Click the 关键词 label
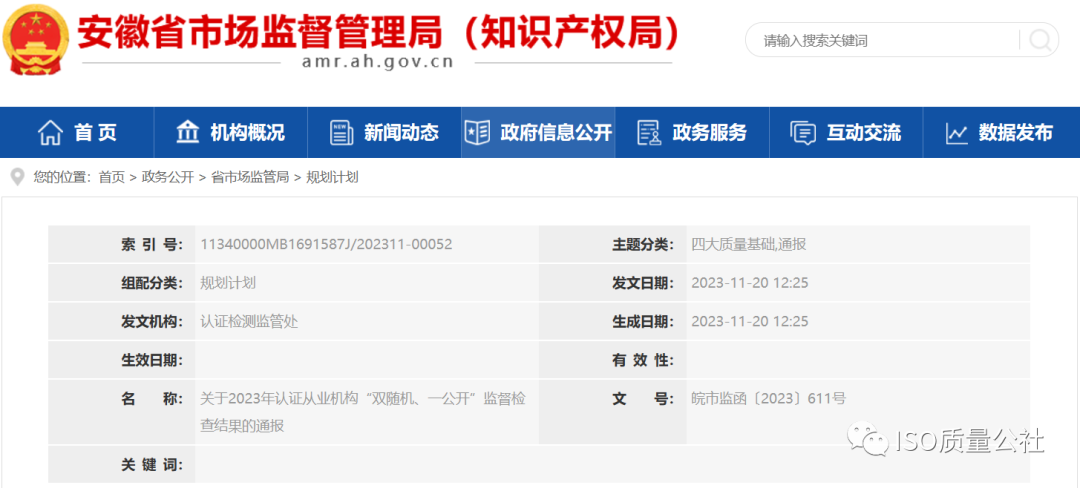 [152, 465]
